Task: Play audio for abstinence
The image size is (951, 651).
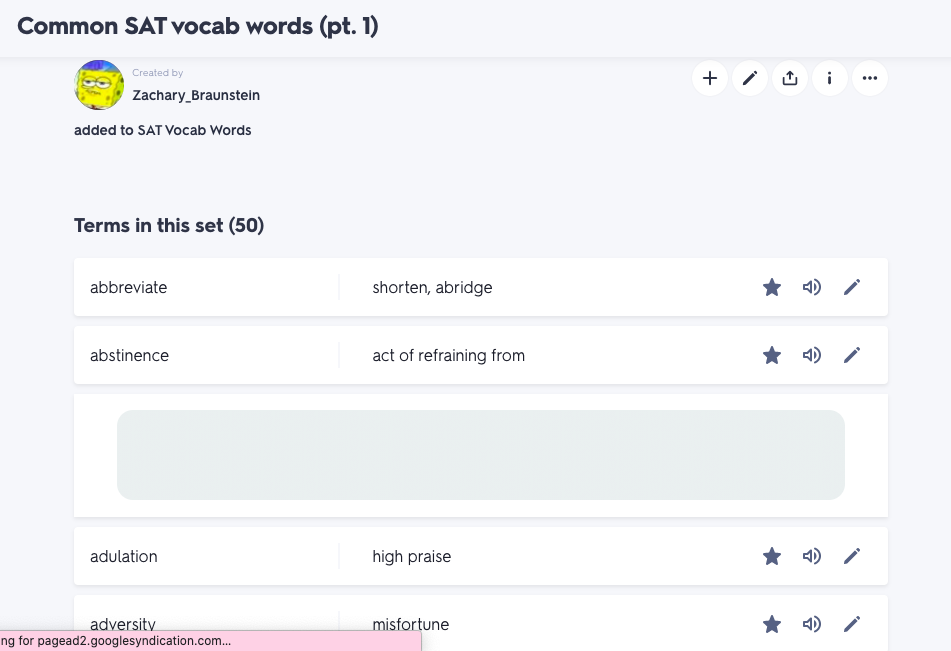Action: click(x=812, y=355)
